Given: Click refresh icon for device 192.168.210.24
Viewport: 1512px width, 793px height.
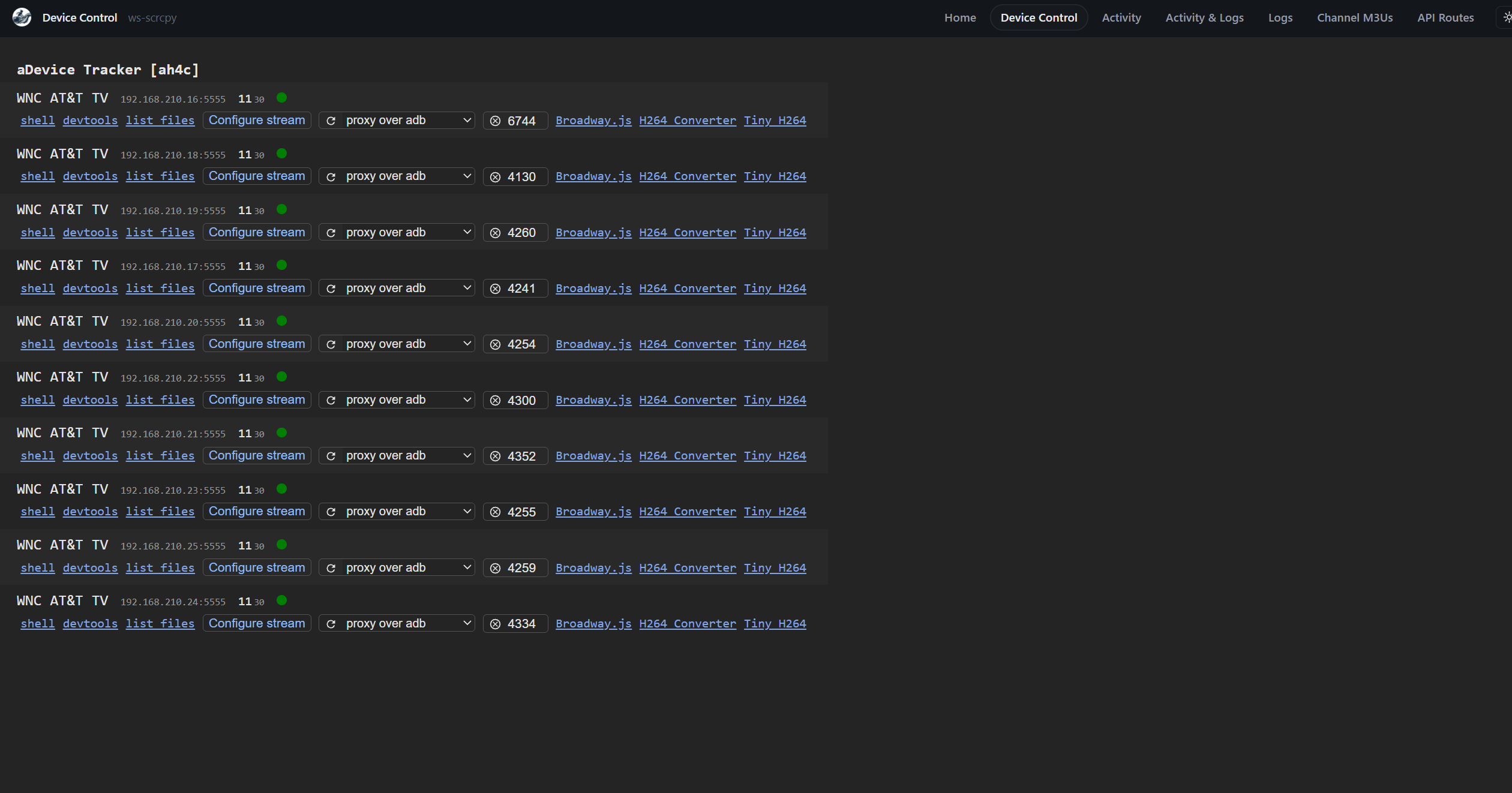Looking at the screenshot, I should point(331,624).
